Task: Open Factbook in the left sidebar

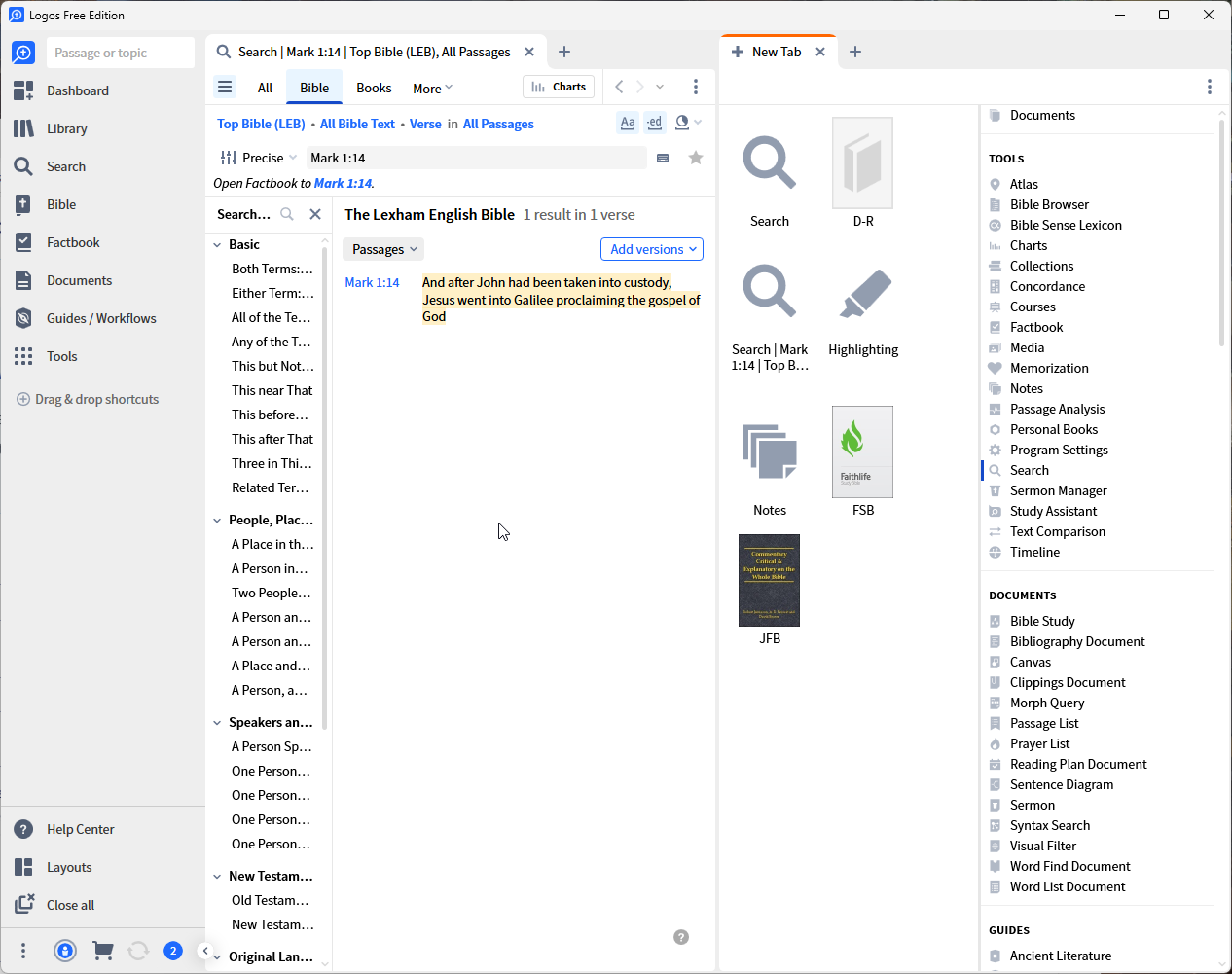Action: [x=73, y=242]
